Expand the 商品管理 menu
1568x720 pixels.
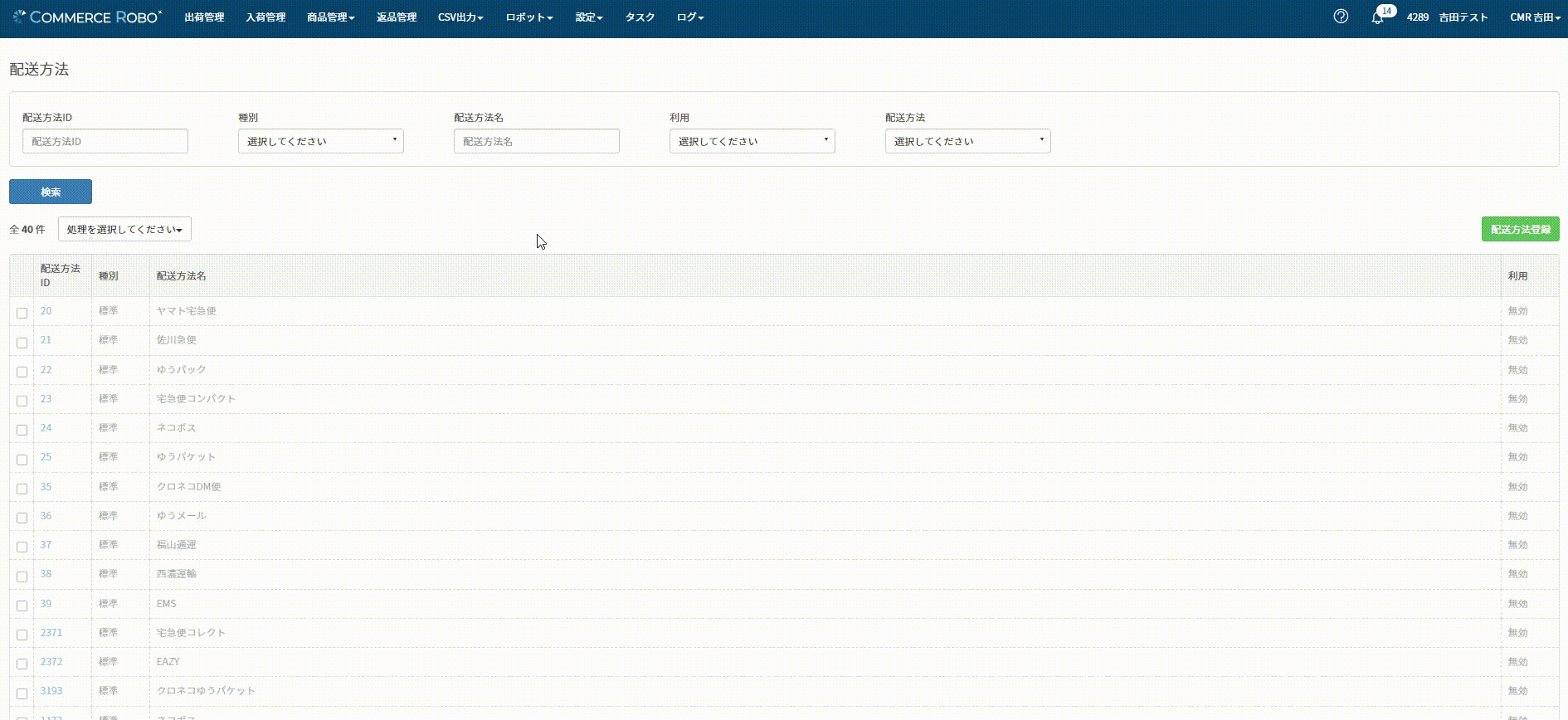(x=330, y=17)
